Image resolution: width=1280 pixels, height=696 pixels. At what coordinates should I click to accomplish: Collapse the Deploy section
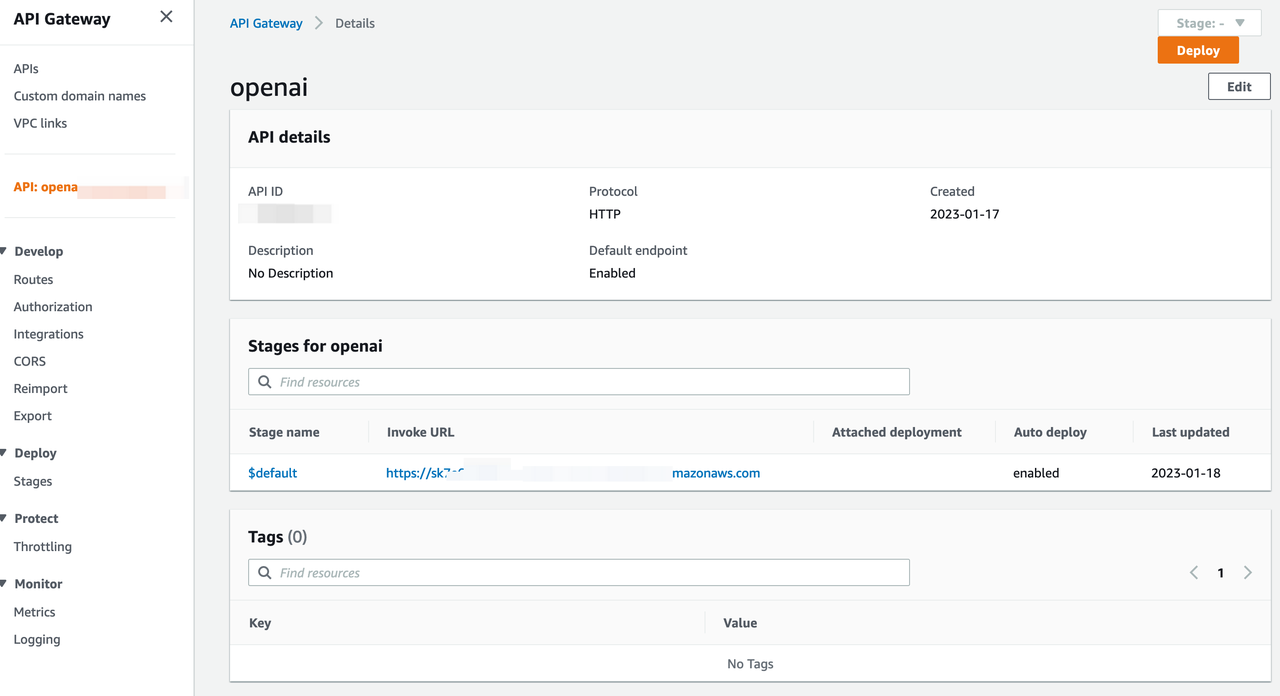point(5,454)
